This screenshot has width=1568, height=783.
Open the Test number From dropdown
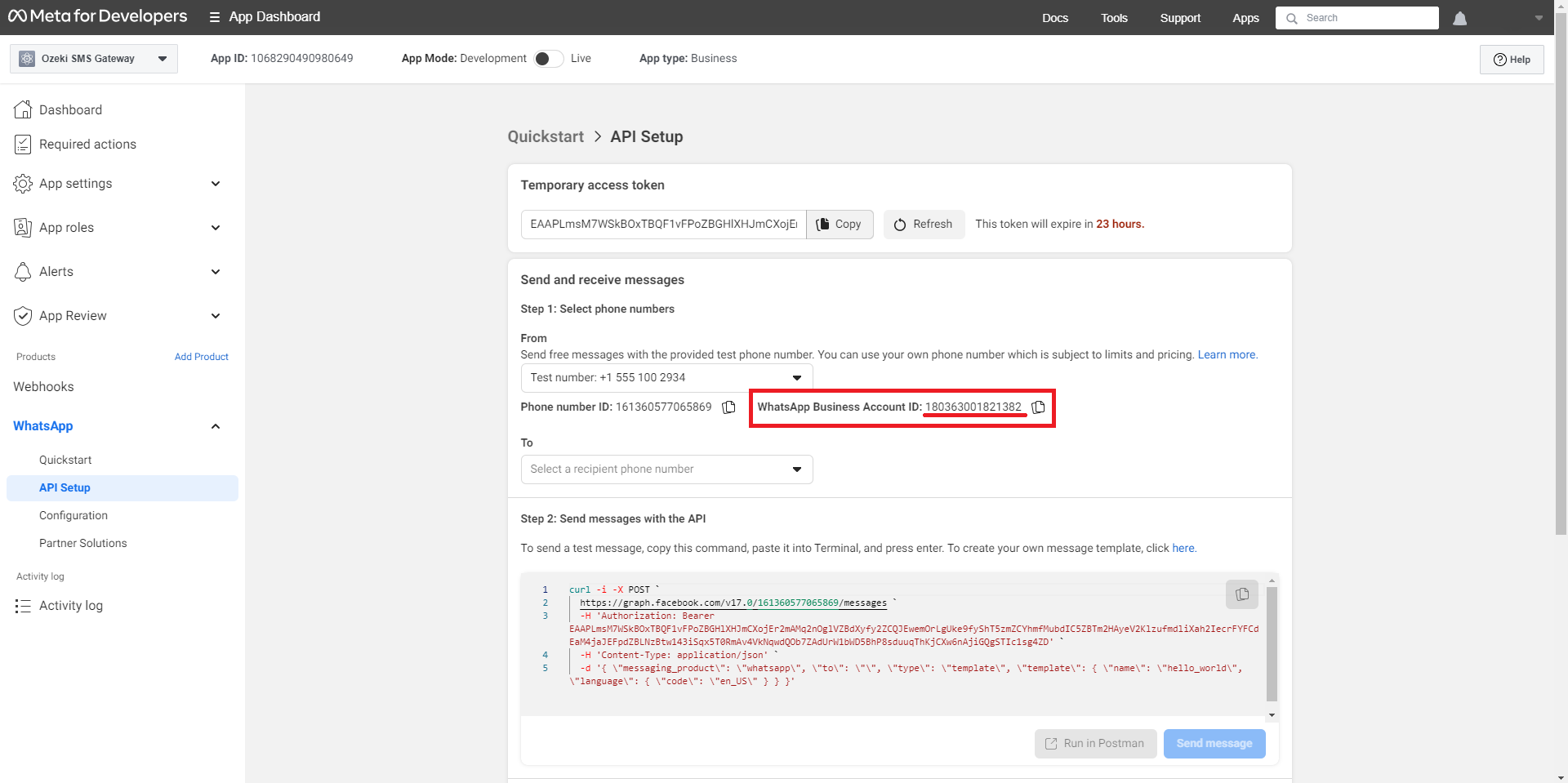666,378
